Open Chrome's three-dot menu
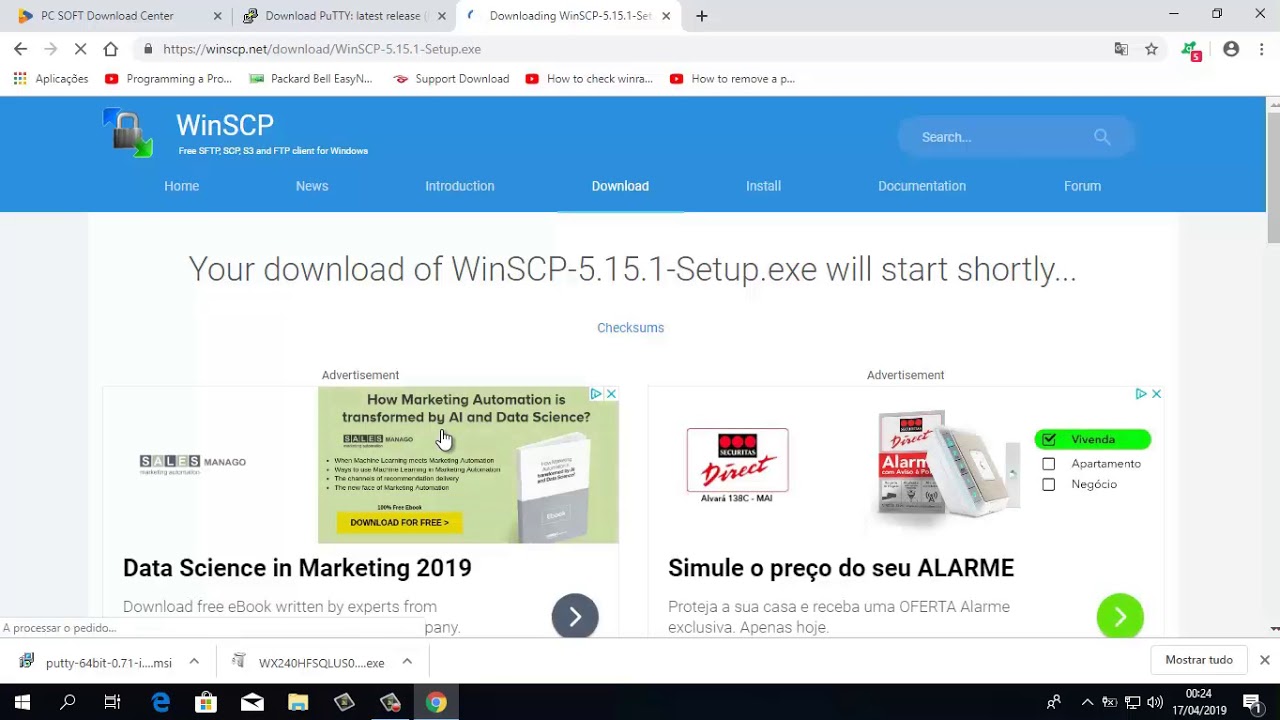Image resolution: width=1280 pixels, height=720 pixels. coord(1261,49)
